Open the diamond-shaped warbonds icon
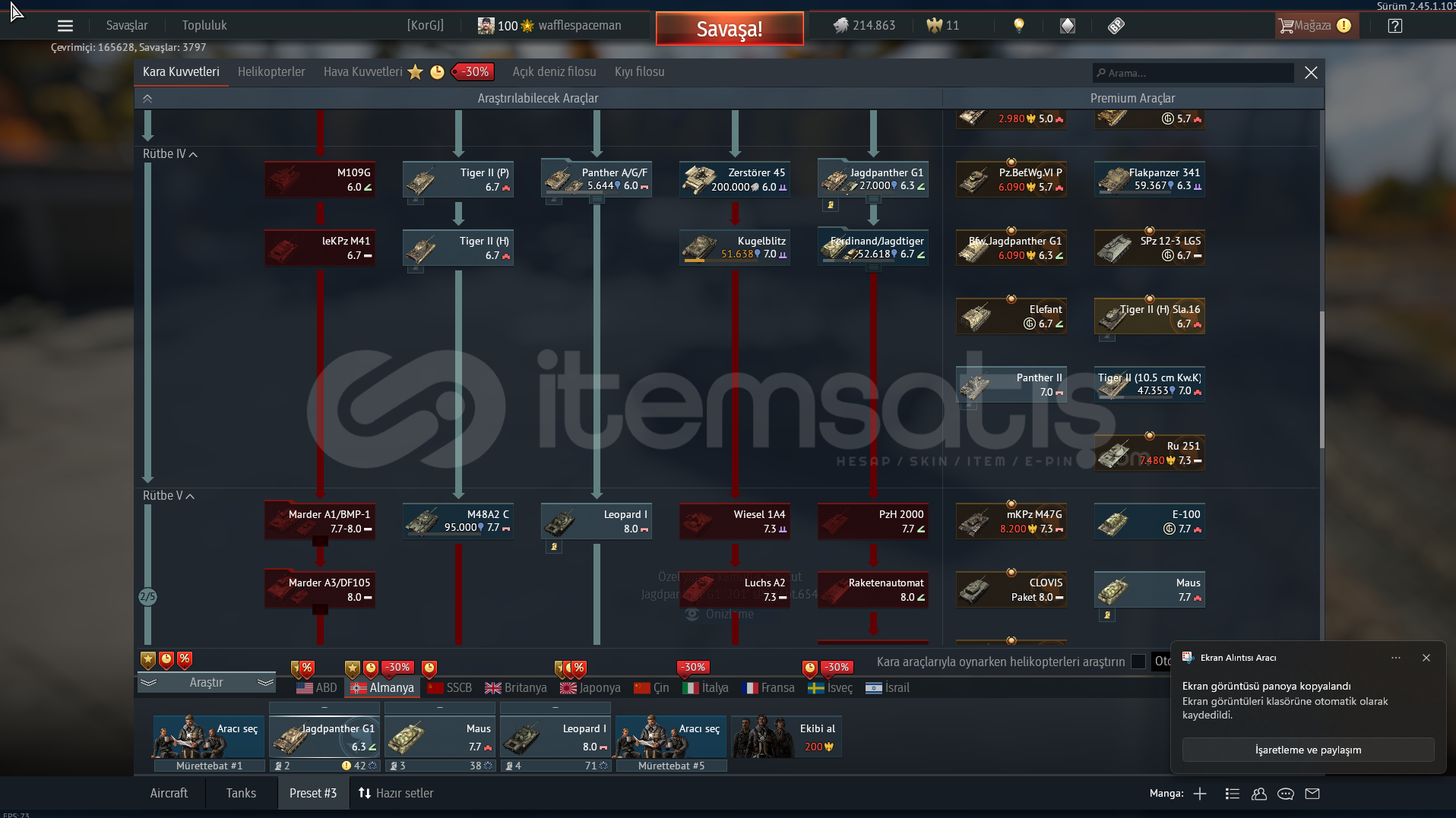 point(1068,26)
